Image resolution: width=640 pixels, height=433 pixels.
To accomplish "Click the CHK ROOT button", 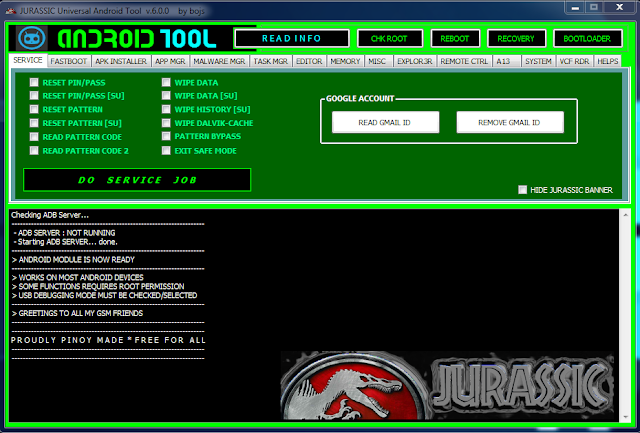I will pos(390,38).
